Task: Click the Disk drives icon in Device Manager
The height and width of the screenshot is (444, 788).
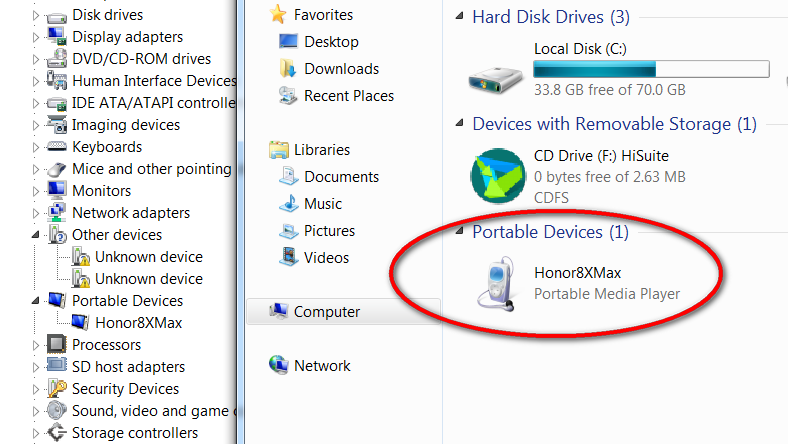Action: [x=56, y=17]
